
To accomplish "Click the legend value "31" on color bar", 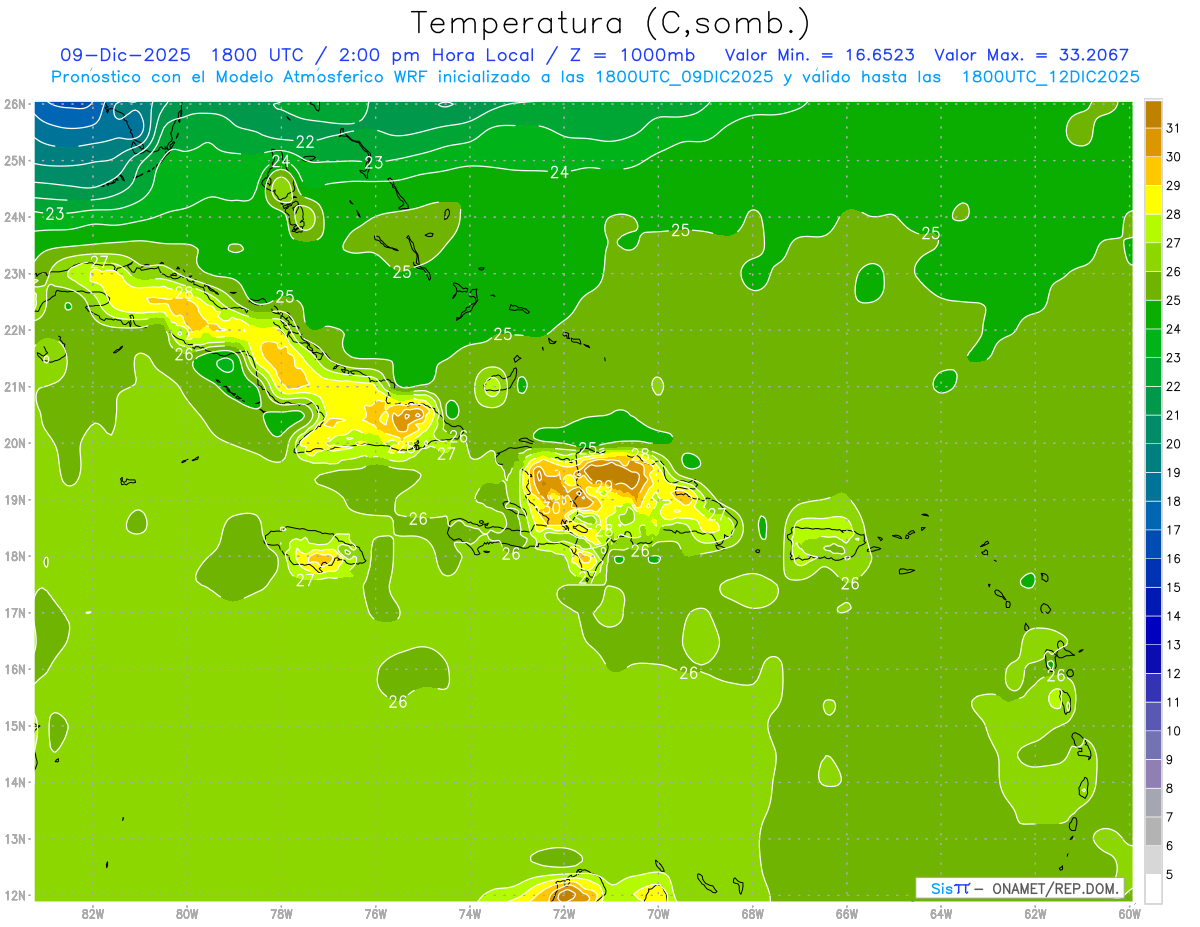I will (x=1174, y=128).
